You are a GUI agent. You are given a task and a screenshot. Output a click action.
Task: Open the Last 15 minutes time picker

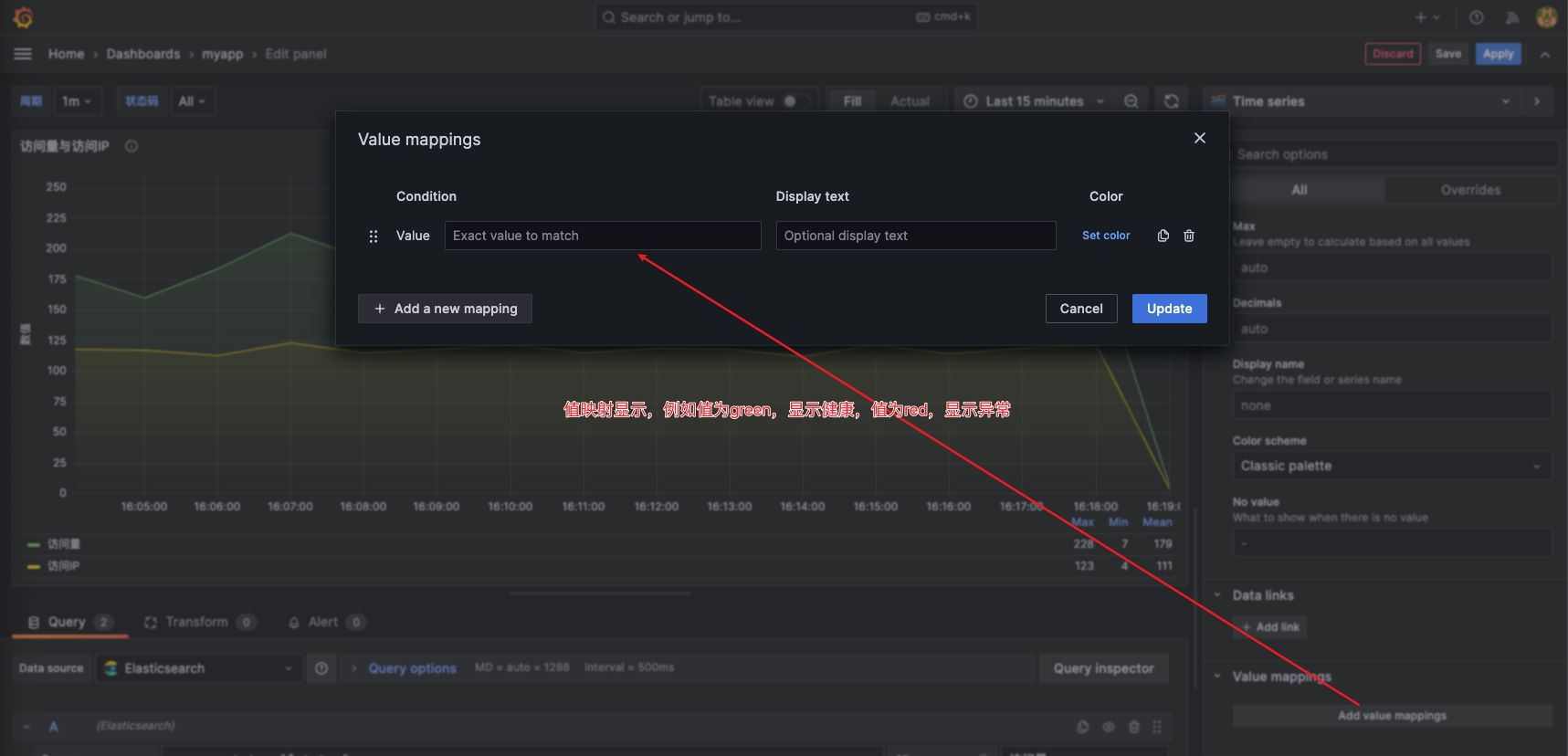[1034, 101]
